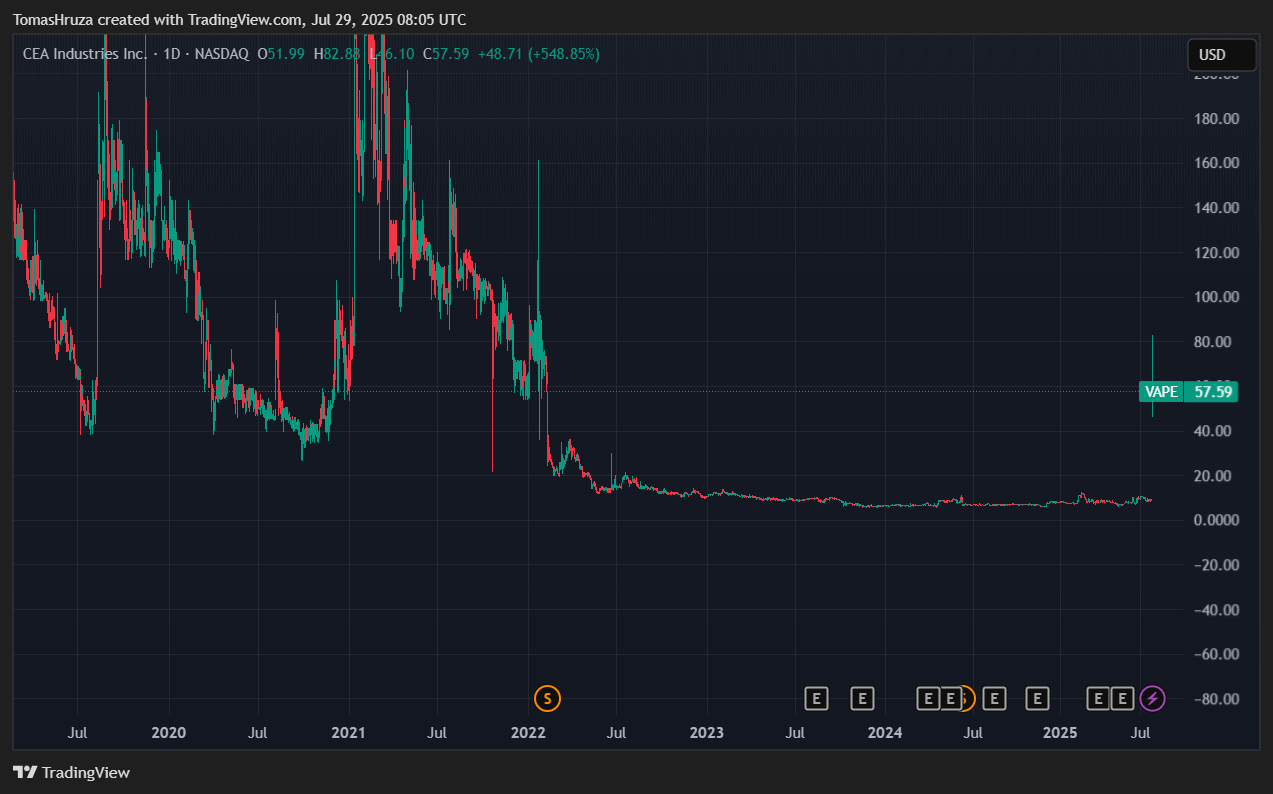Click the purple lightning event icon
The image size is (1273, 794).
[x=1152, y=698]
